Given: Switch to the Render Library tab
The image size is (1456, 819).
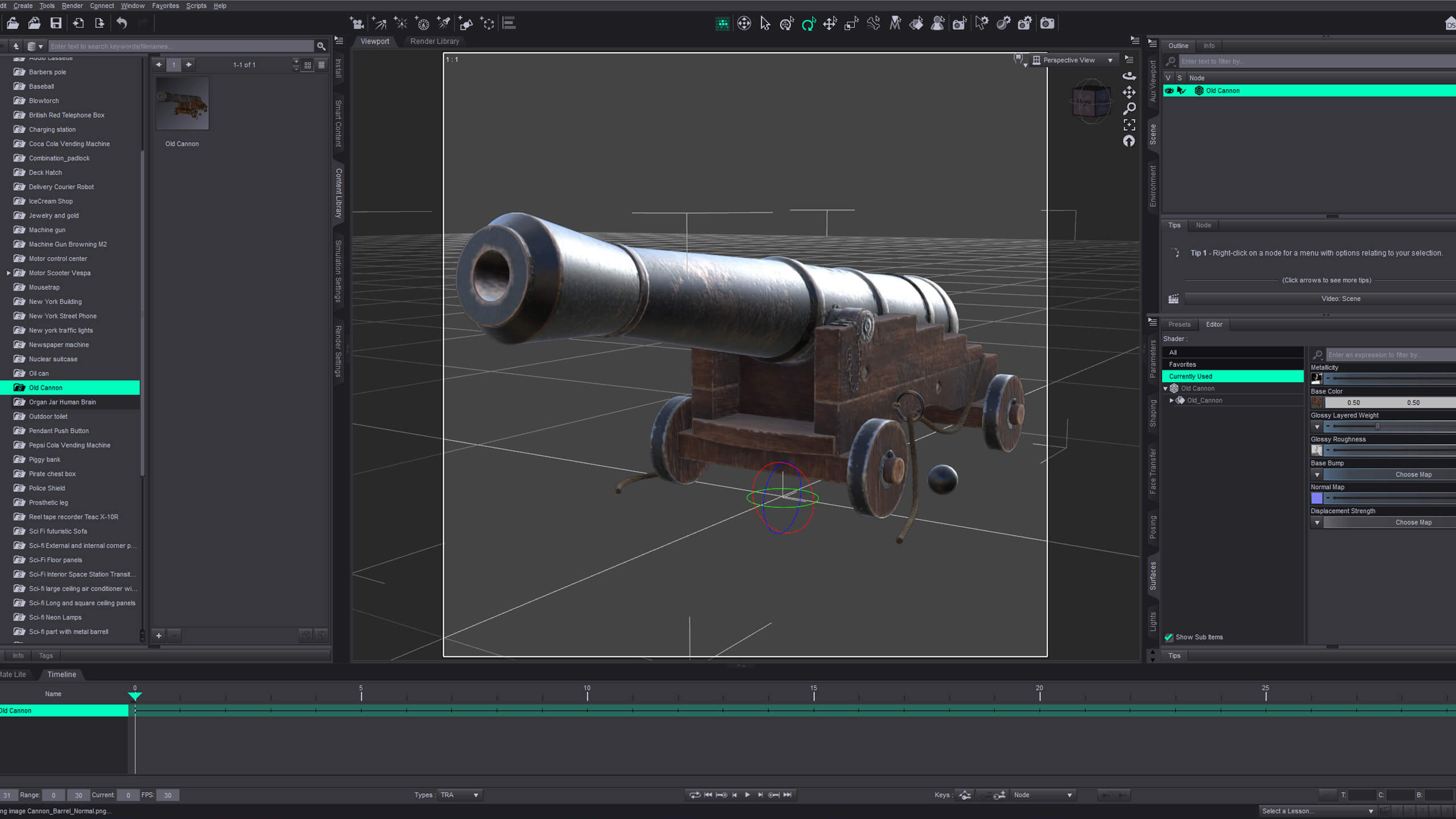Looking at the screenshot, I should tap(435, 42).
